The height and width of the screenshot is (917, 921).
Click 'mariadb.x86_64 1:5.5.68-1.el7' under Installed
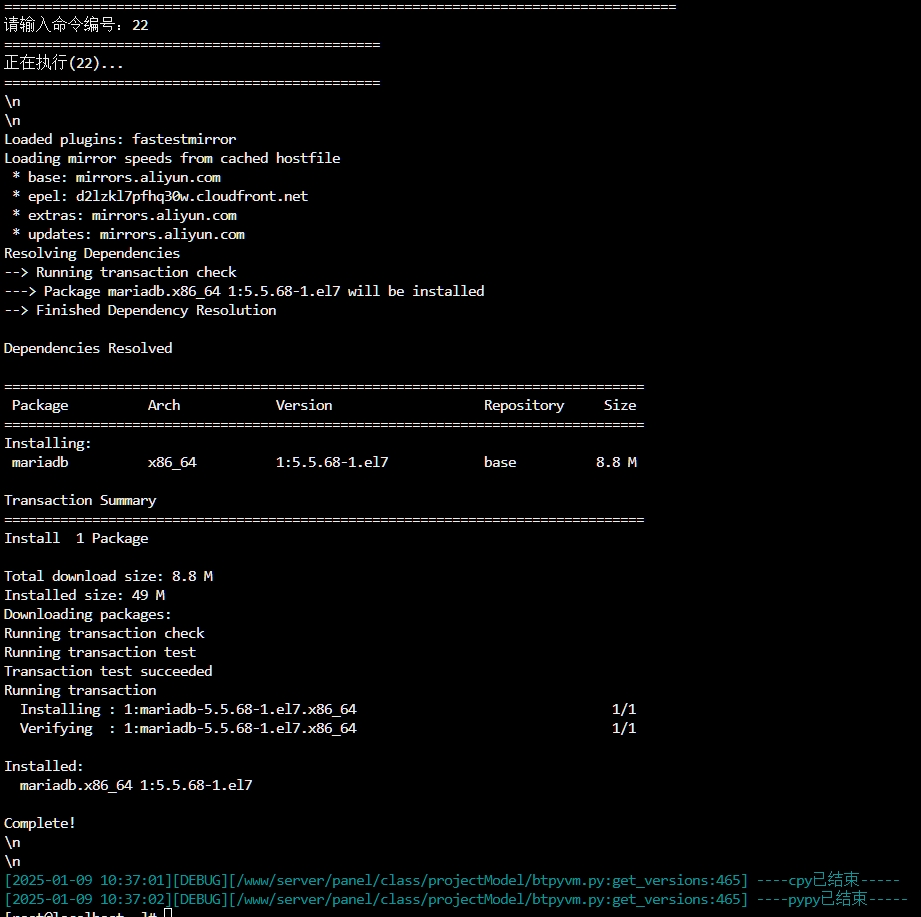[x=136, y=785]
